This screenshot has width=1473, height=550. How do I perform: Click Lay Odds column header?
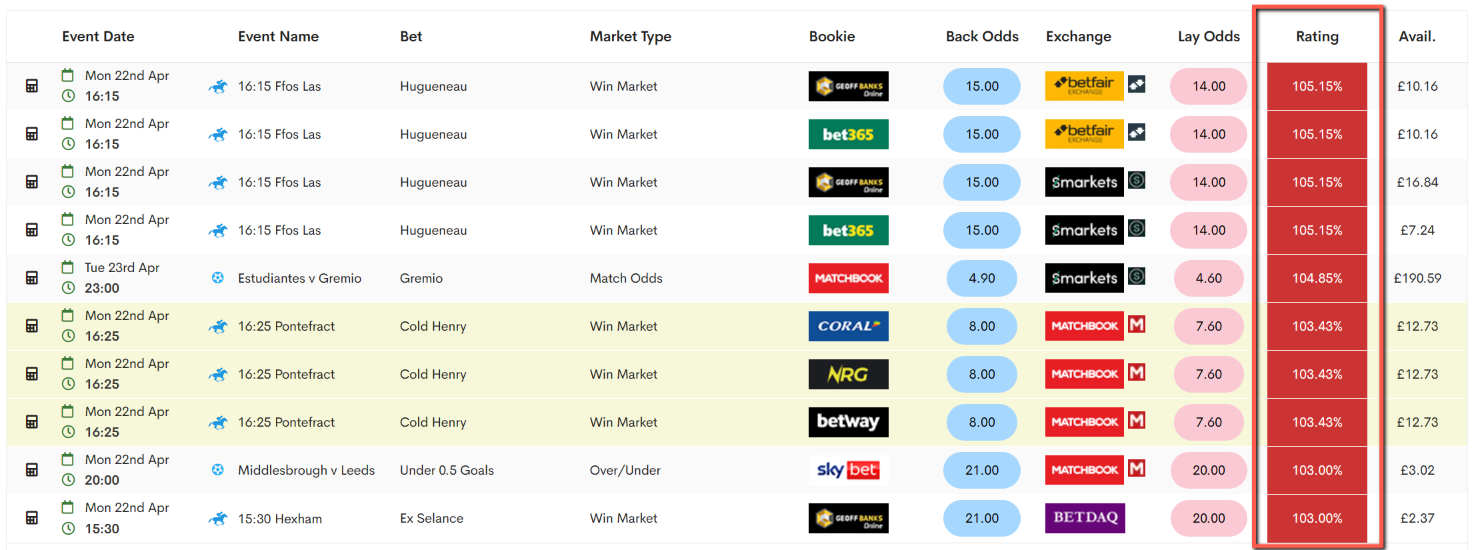[x=1209, y=36]
